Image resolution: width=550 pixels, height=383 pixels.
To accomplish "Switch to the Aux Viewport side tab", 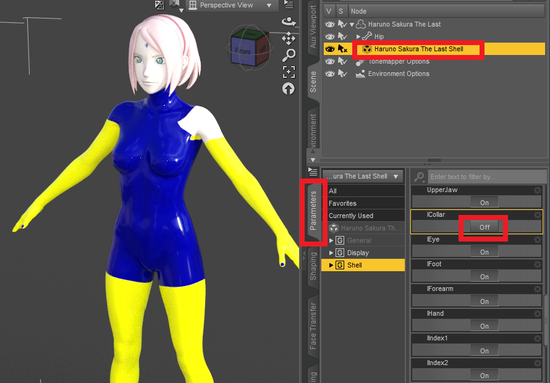I will (313, 27).
